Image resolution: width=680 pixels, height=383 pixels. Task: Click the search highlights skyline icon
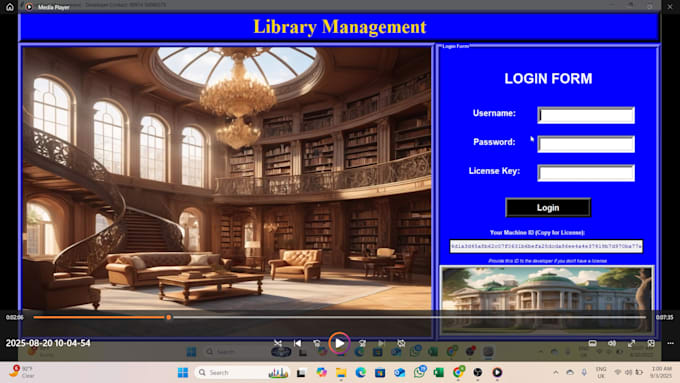[x=278, y=373]
